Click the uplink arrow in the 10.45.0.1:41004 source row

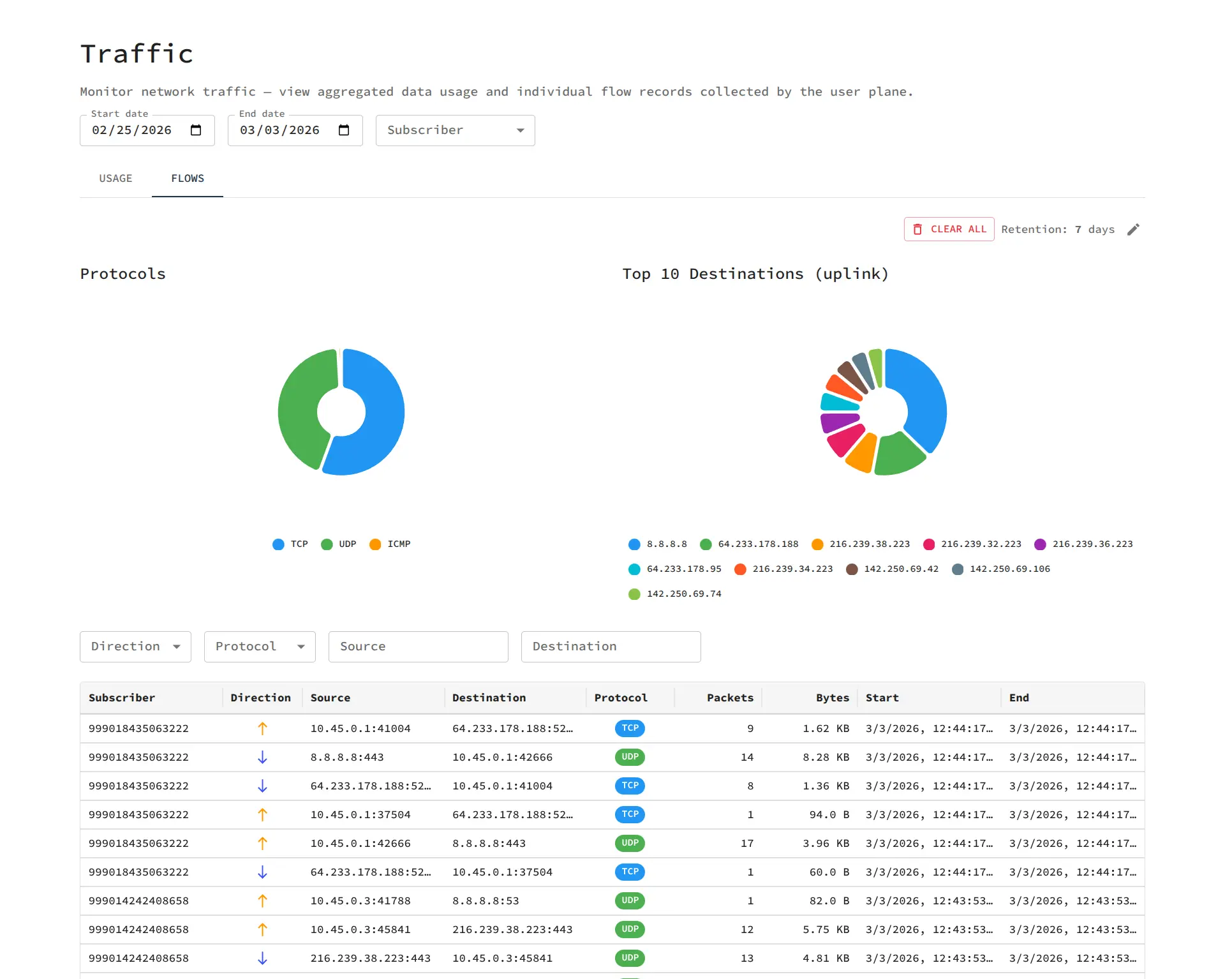[262, 728]
